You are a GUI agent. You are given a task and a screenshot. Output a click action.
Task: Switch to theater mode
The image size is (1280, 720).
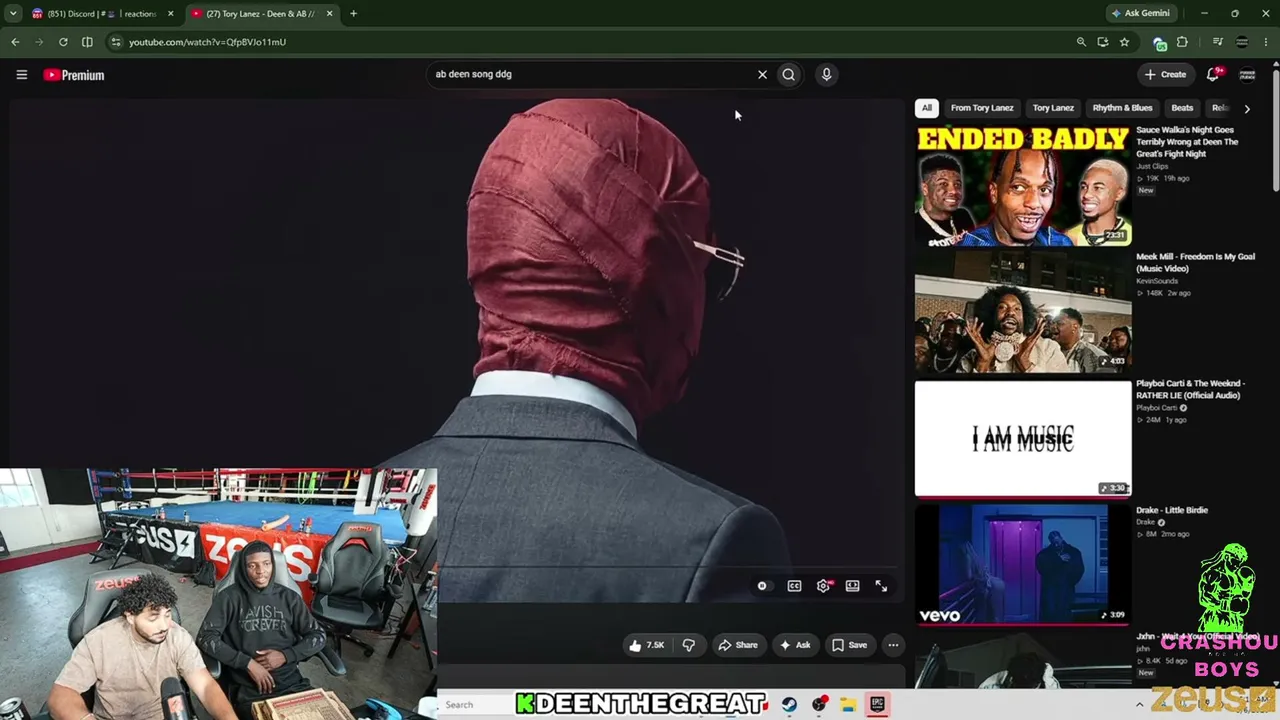(852, 586)
